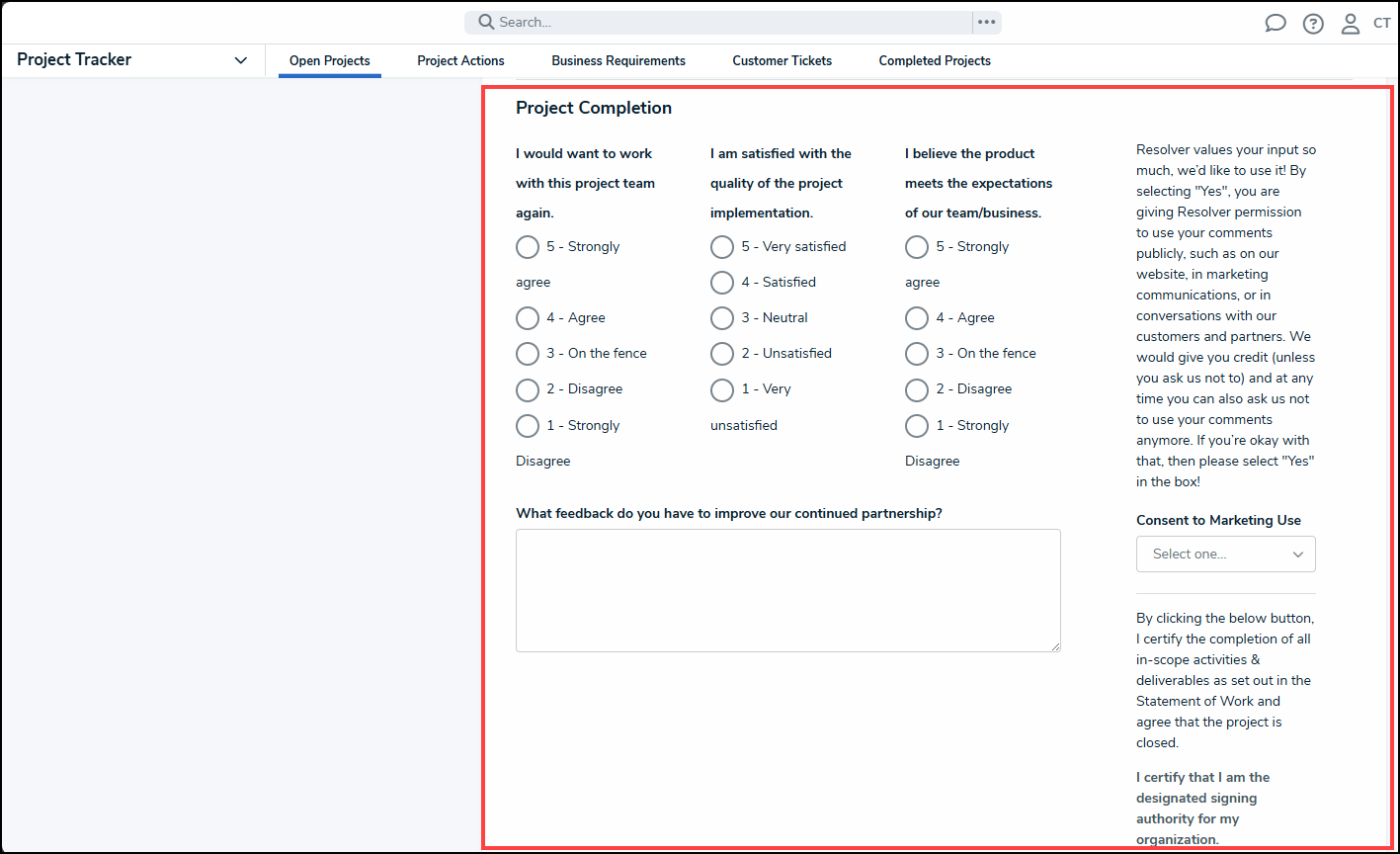Click the CT user initials
The image size is (1400, 854).
pyautogui.click(x=1382, y=22)
